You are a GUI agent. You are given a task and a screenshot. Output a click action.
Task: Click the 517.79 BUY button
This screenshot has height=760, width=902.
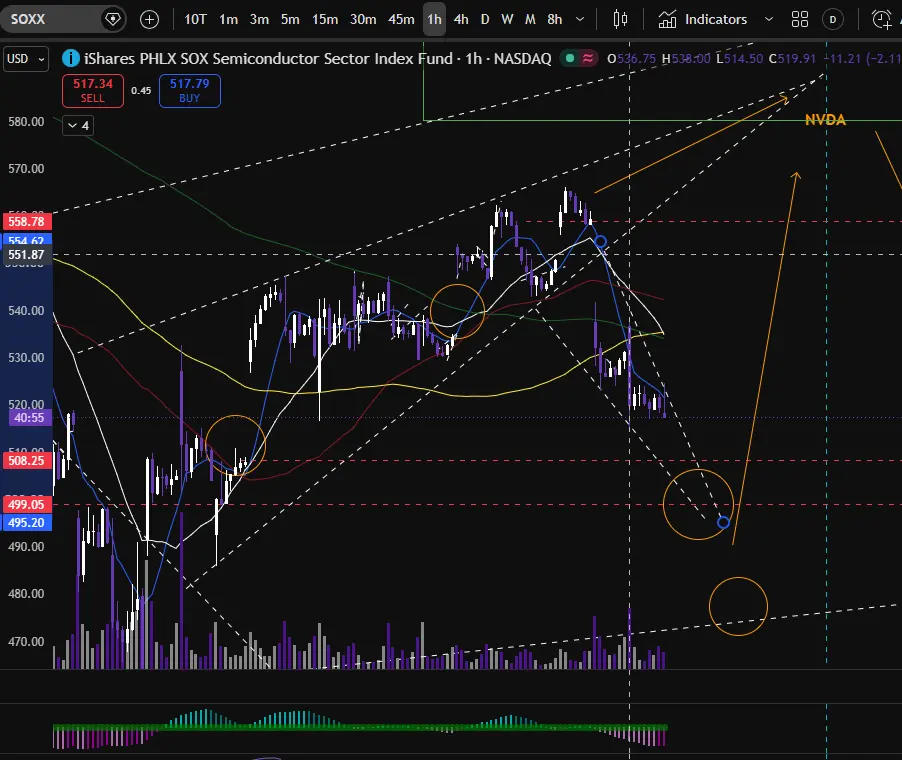(189, 91)
